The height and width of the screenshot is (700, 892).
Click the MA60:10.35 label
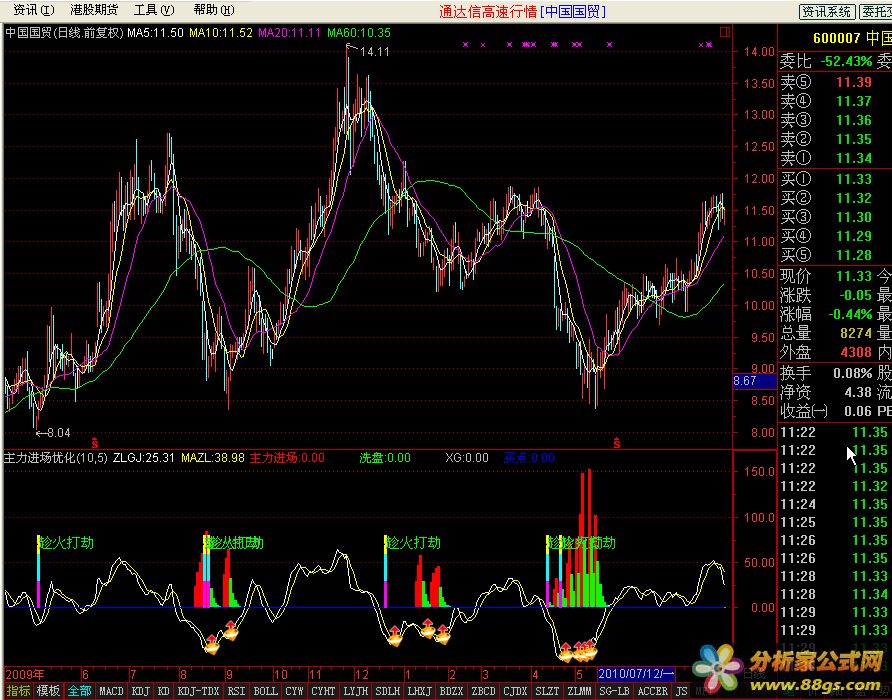pos(359,32)
